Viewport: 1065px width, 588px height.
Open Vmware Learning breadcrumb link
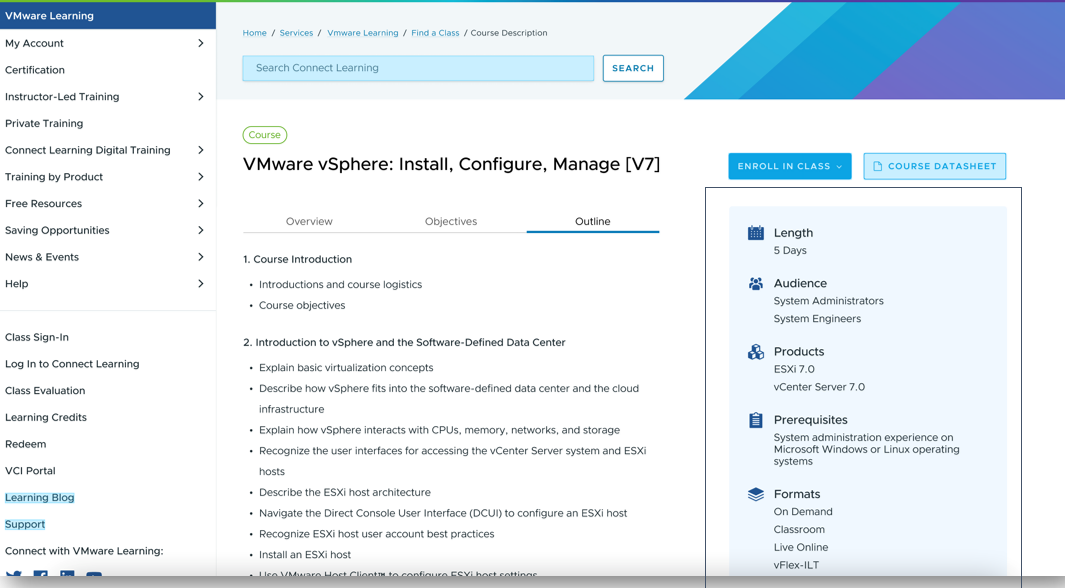click(363, 33)
